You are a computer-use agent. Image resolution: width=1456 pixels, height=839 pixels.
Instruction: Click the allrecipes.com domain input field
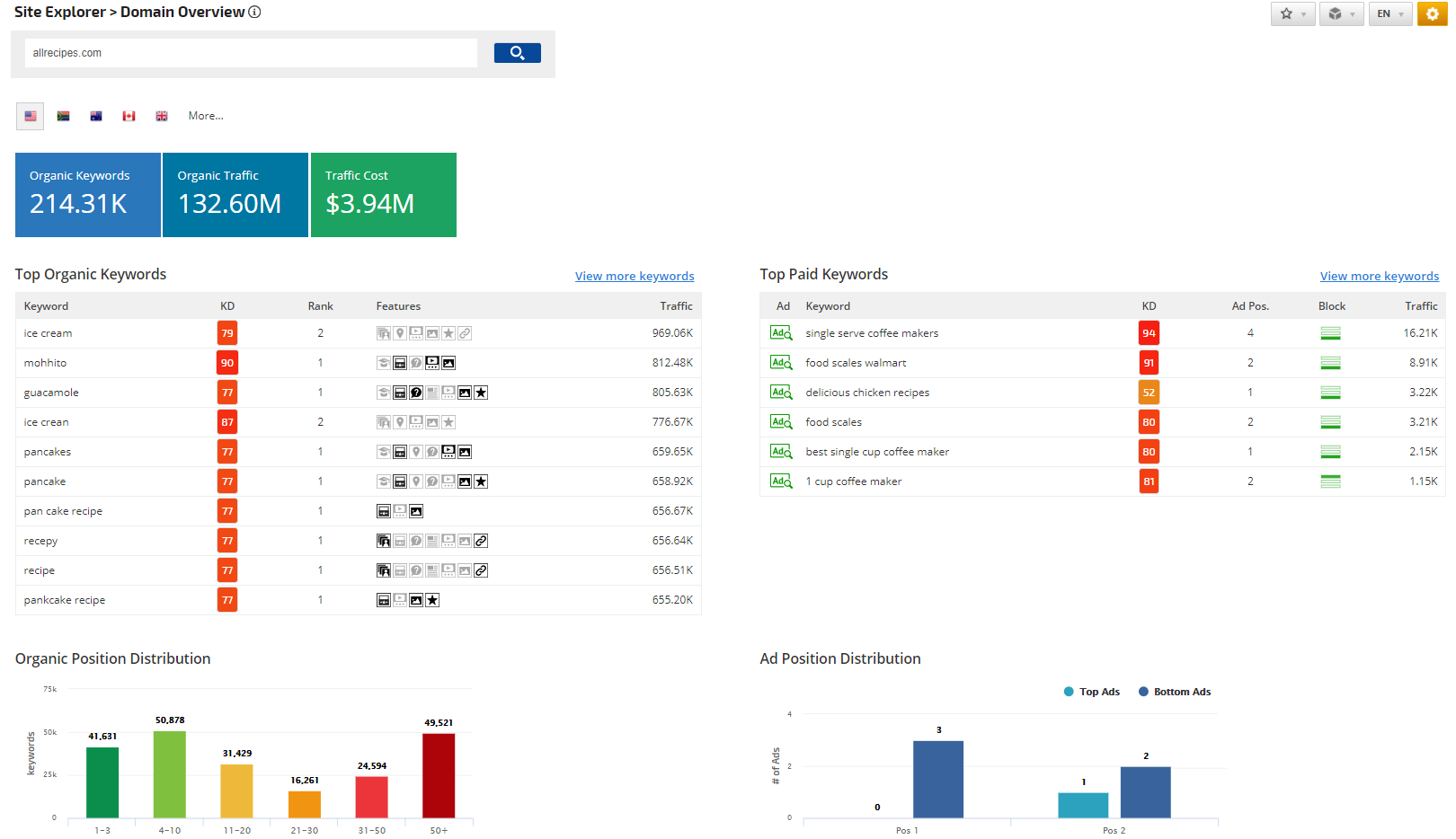click(251, 53)
